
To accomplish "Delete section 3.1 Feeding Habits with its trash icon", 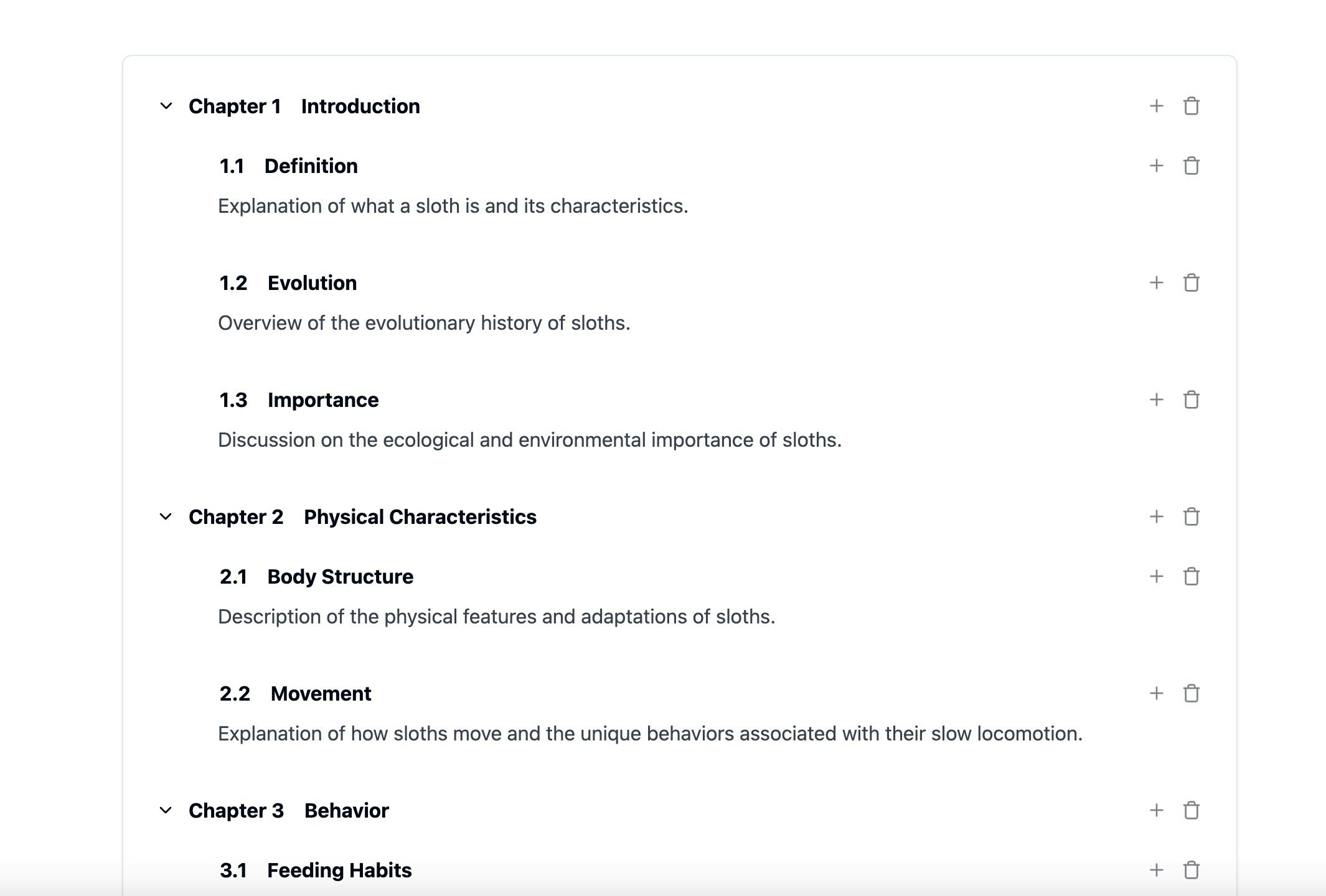I will tap(1191, 870).
